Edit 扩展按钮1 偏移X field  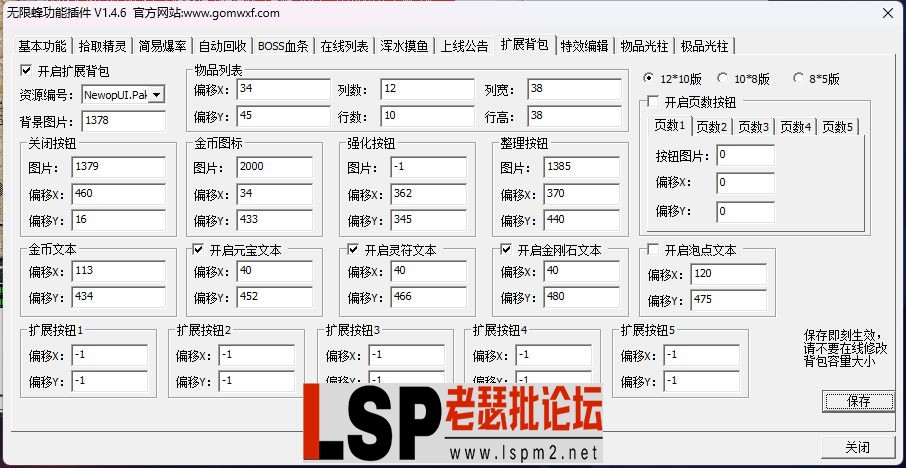point(110,355)
